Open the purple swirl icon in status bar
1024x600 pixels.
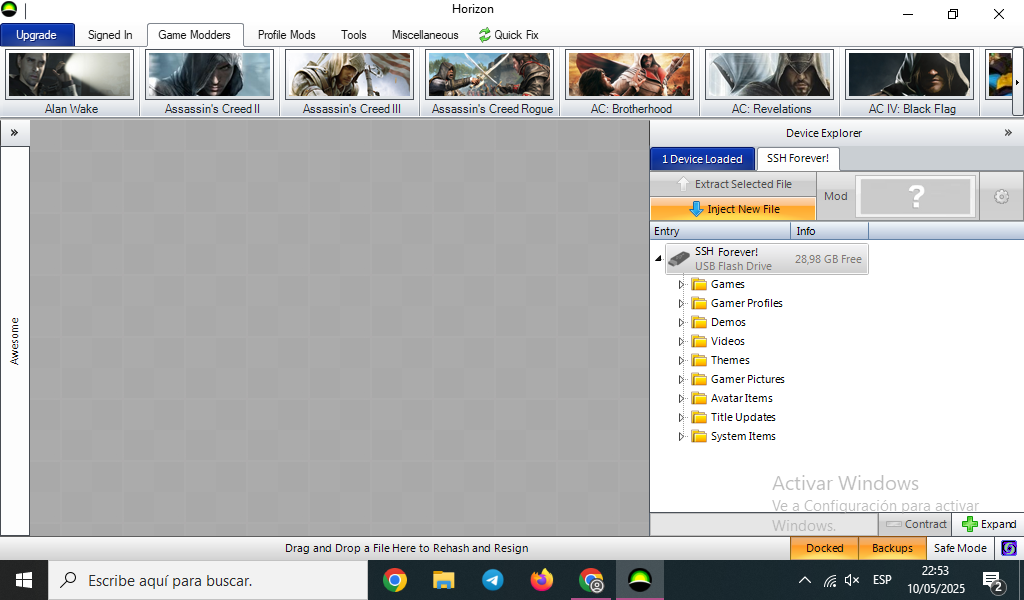click(1009, 548)
